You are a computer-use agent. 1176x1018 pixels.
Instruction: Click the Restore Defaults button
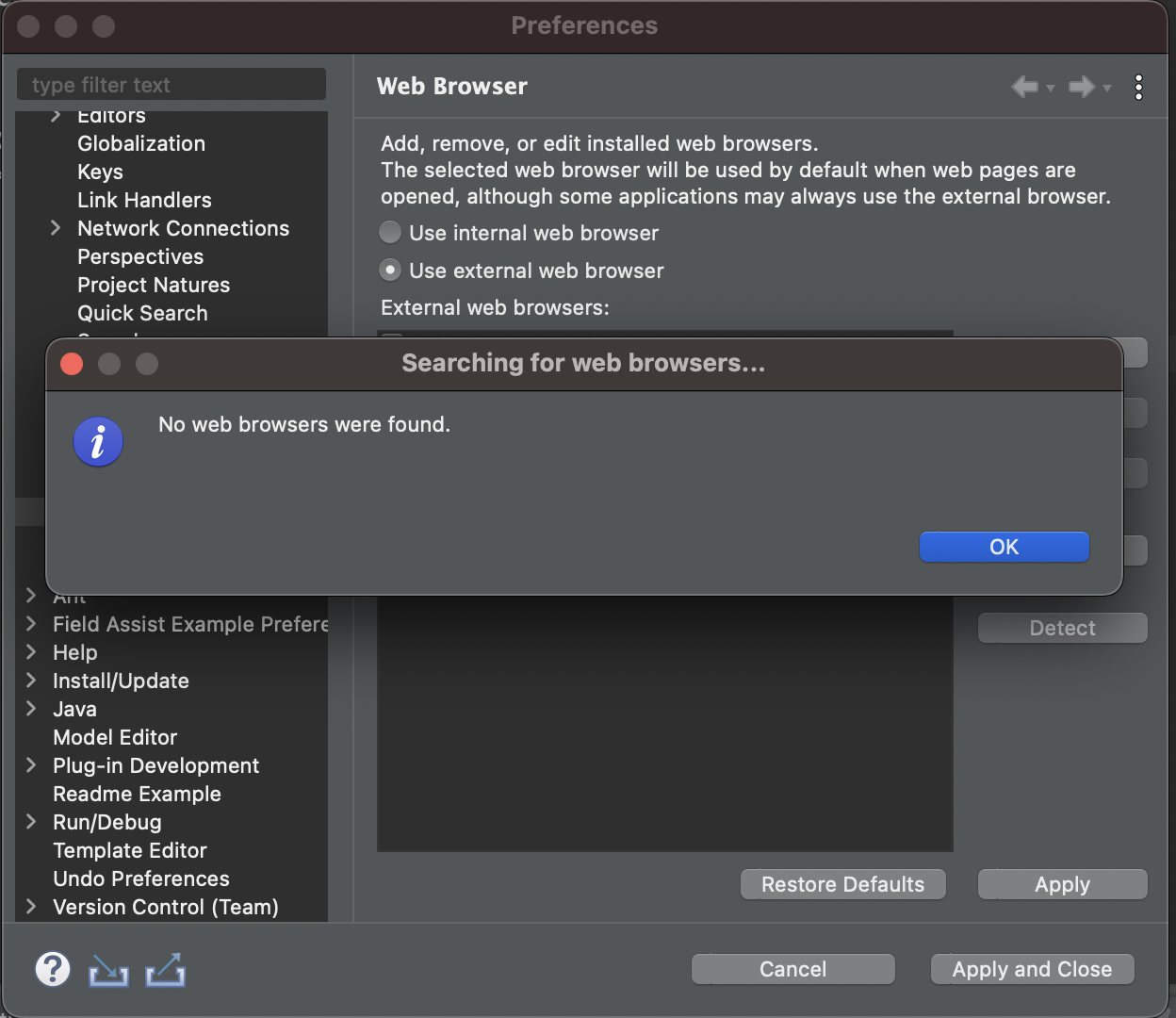841,884
